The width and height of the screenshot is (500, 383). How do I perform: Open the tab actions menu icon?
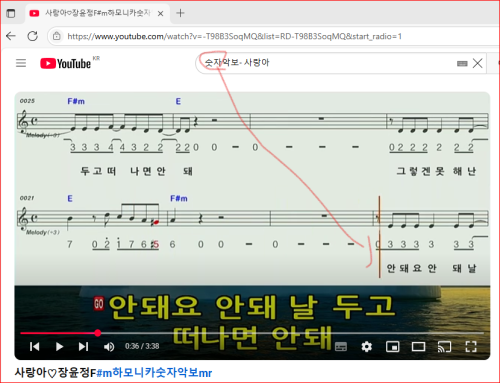pyautogui.click(x=11, y=13)
